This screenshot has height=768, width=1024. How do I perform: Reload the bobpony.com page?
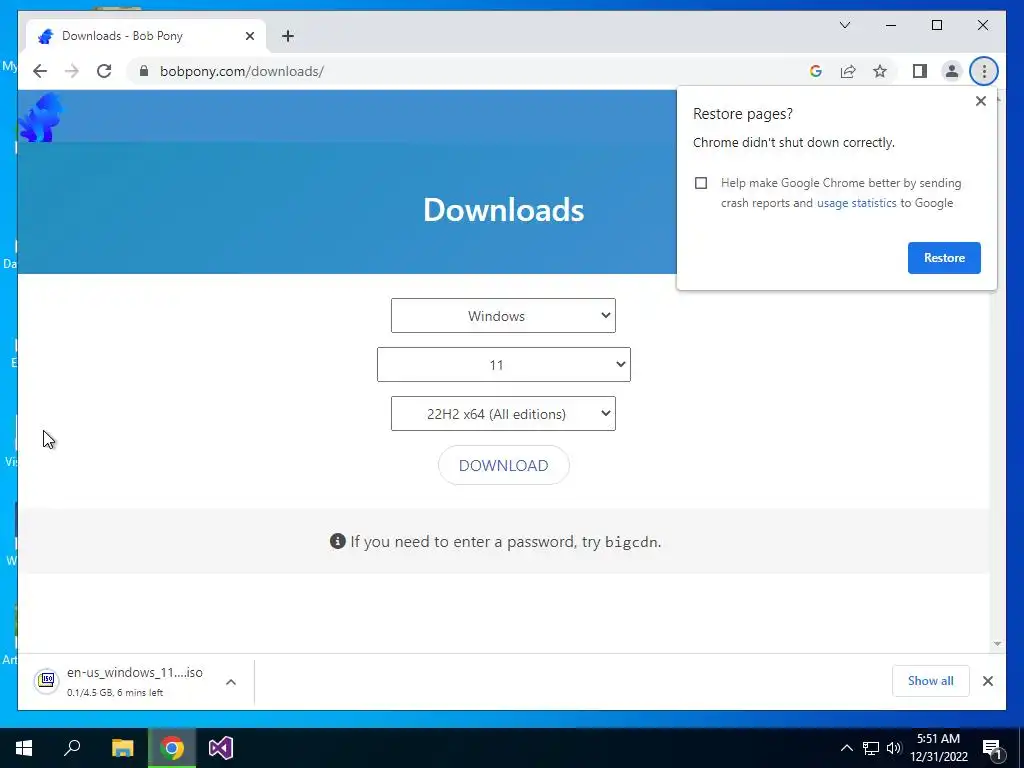click(x=104, y=71)
